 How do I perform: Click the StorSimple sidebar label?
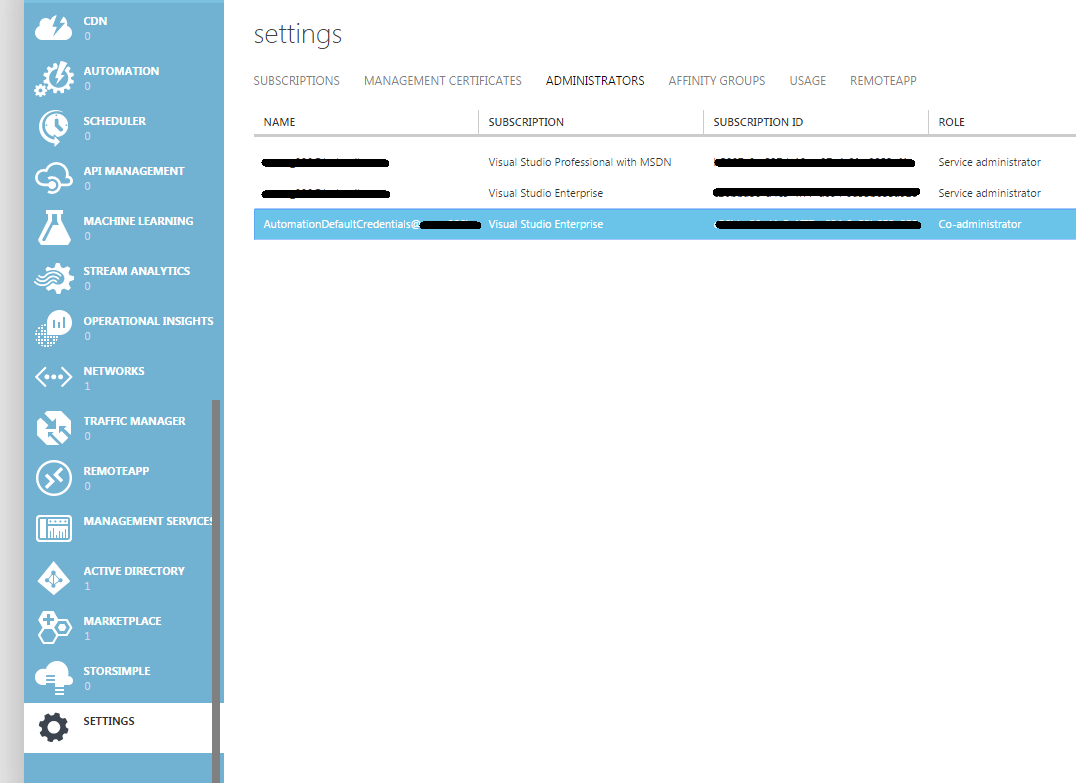click(x=117, y=671)
